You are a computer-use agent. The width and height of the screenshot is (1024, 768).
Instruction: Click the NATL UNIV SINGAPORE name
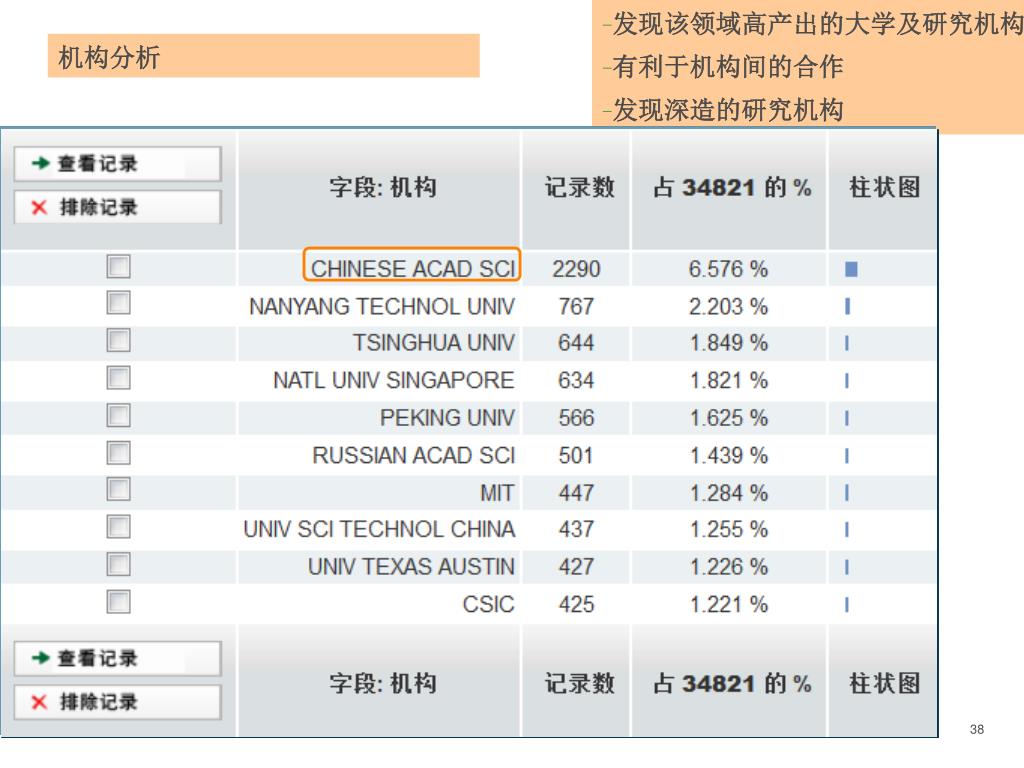click(394, 380)
